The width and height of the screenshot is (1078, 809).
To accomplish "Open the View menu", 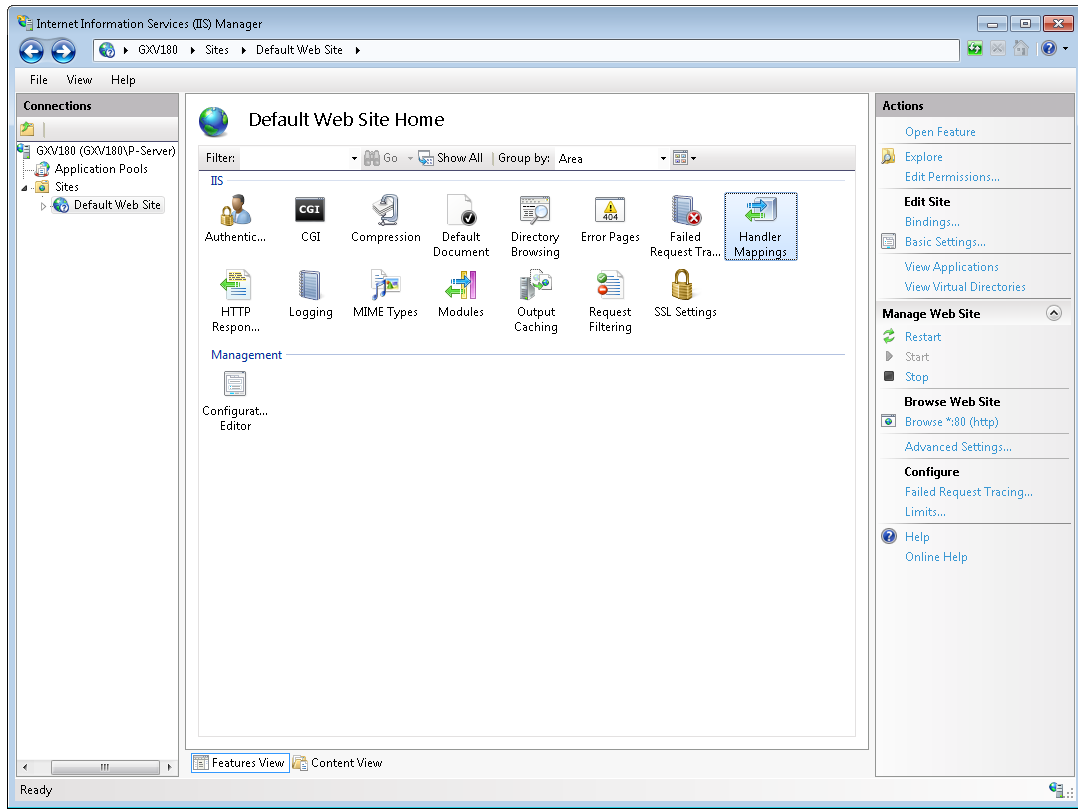I will [79, 80].
